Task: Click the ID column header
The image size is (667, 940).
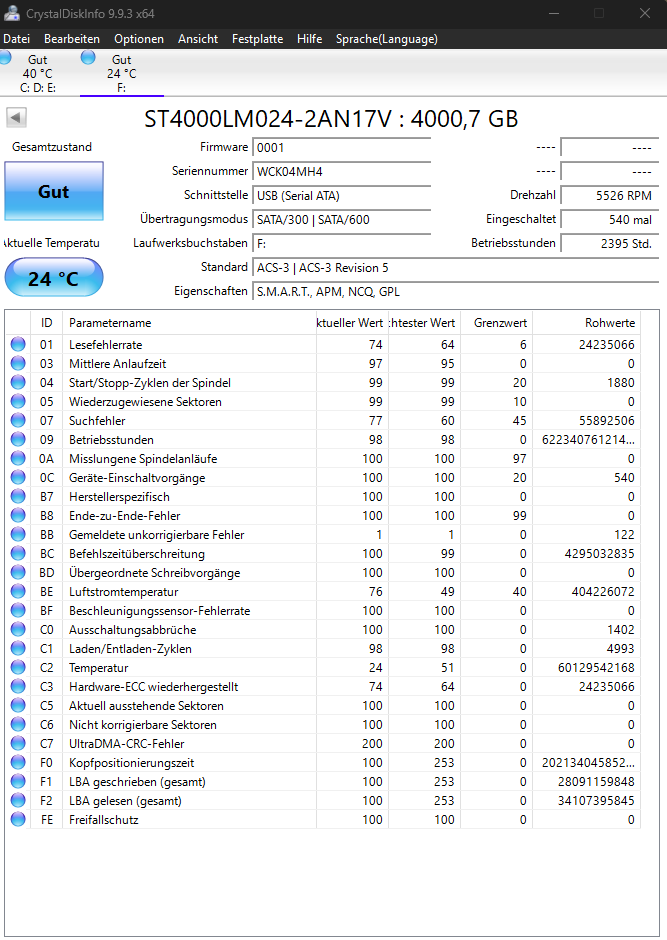Action: [47, 323]
